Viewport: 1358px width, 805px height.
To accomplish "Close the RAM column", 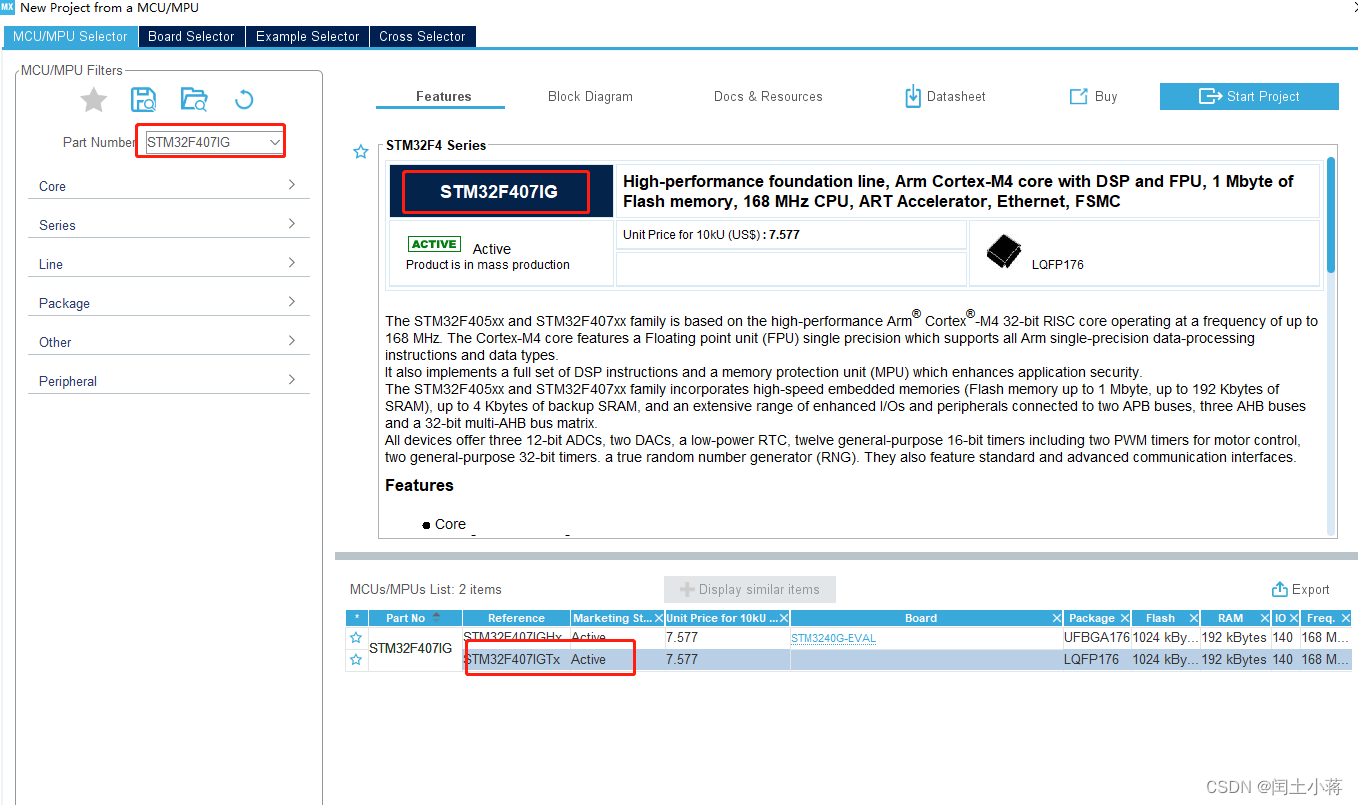I will (1265, 618).
